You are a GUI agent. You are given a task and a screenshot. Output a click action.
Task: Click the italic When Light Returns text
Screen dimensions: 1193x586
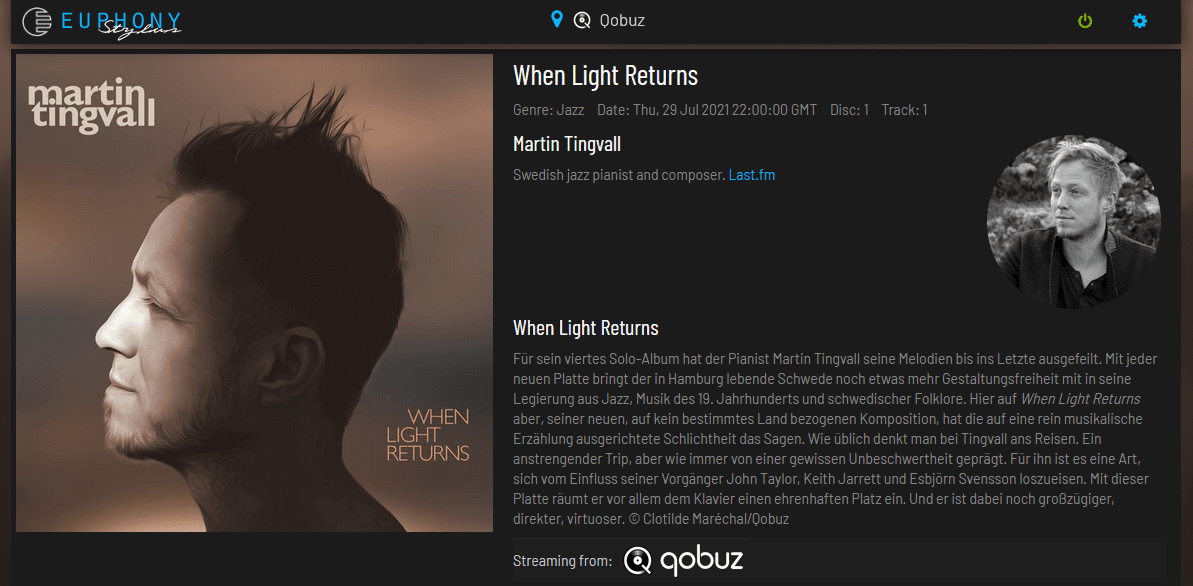(x=1080, y=399)
